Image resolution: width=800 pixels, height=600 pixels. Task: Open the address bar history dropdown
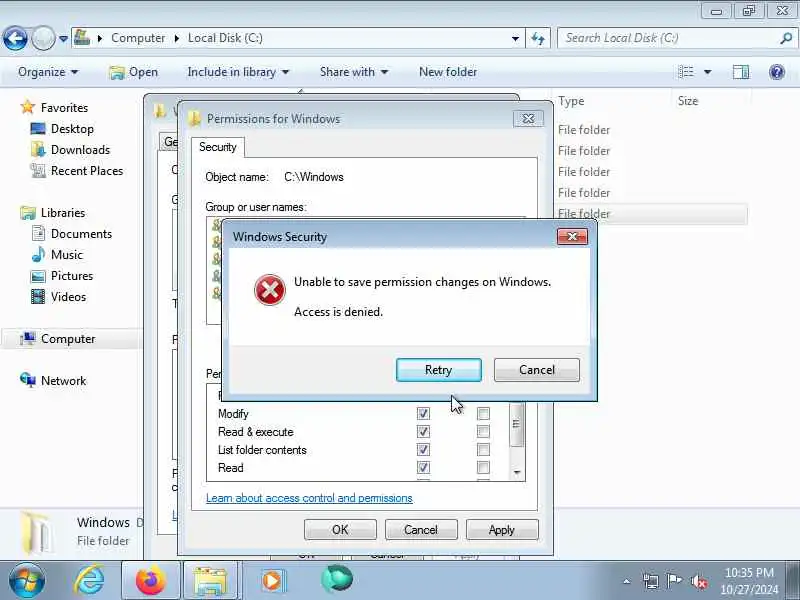pos(515,39)
